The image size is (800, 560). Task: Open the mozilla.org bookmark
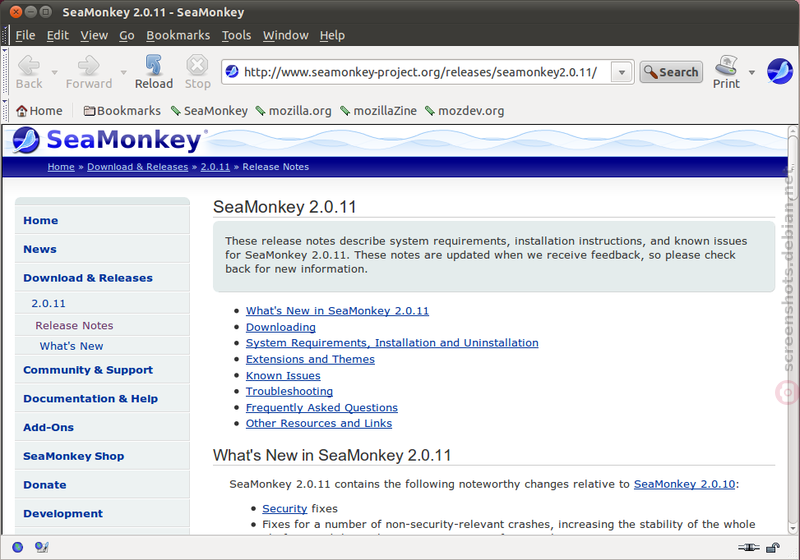click(293, 111)
